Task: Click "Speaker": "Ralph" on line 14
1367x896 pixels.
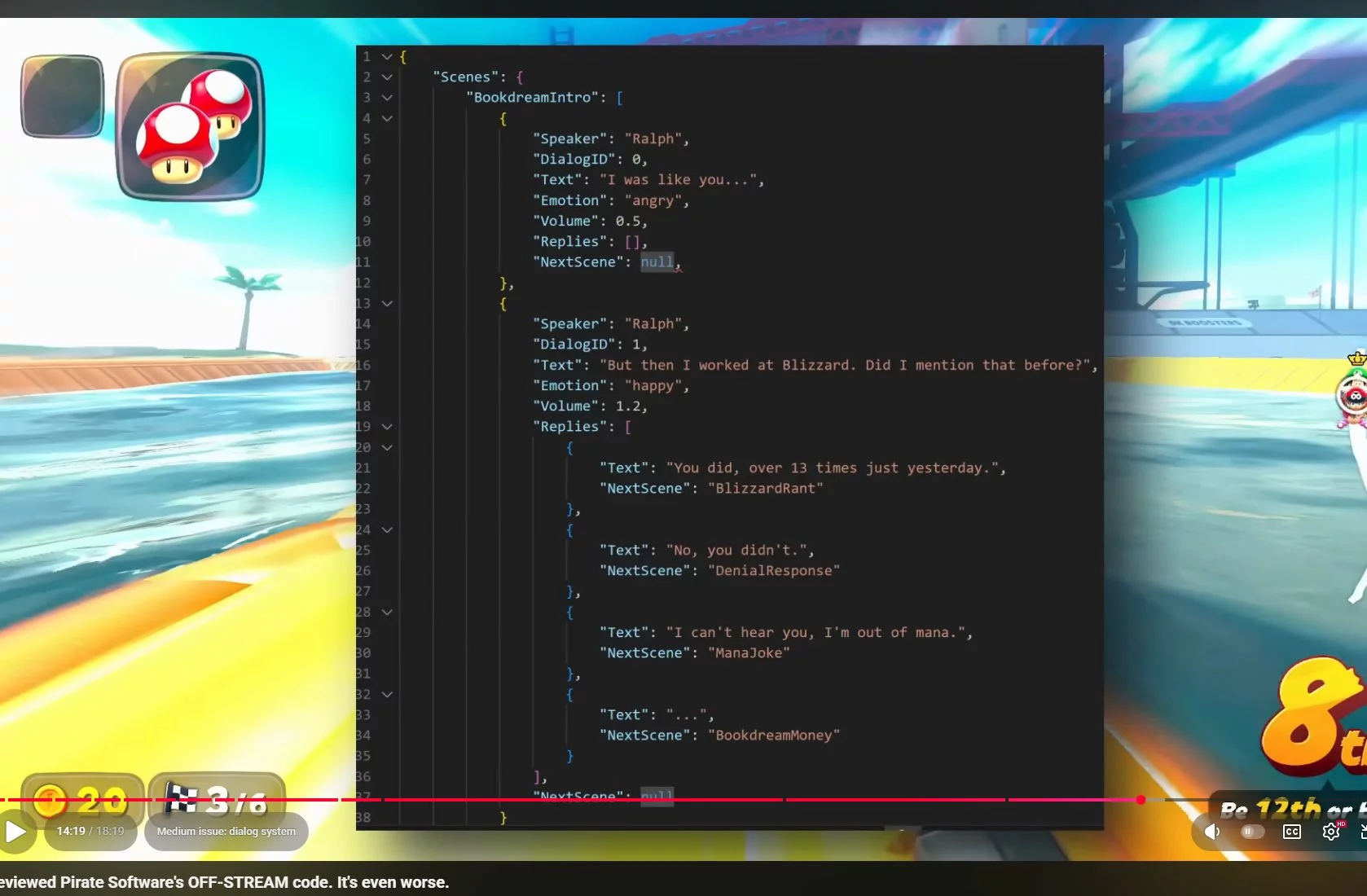Action: pyautogui.click(x=611, y=323)
